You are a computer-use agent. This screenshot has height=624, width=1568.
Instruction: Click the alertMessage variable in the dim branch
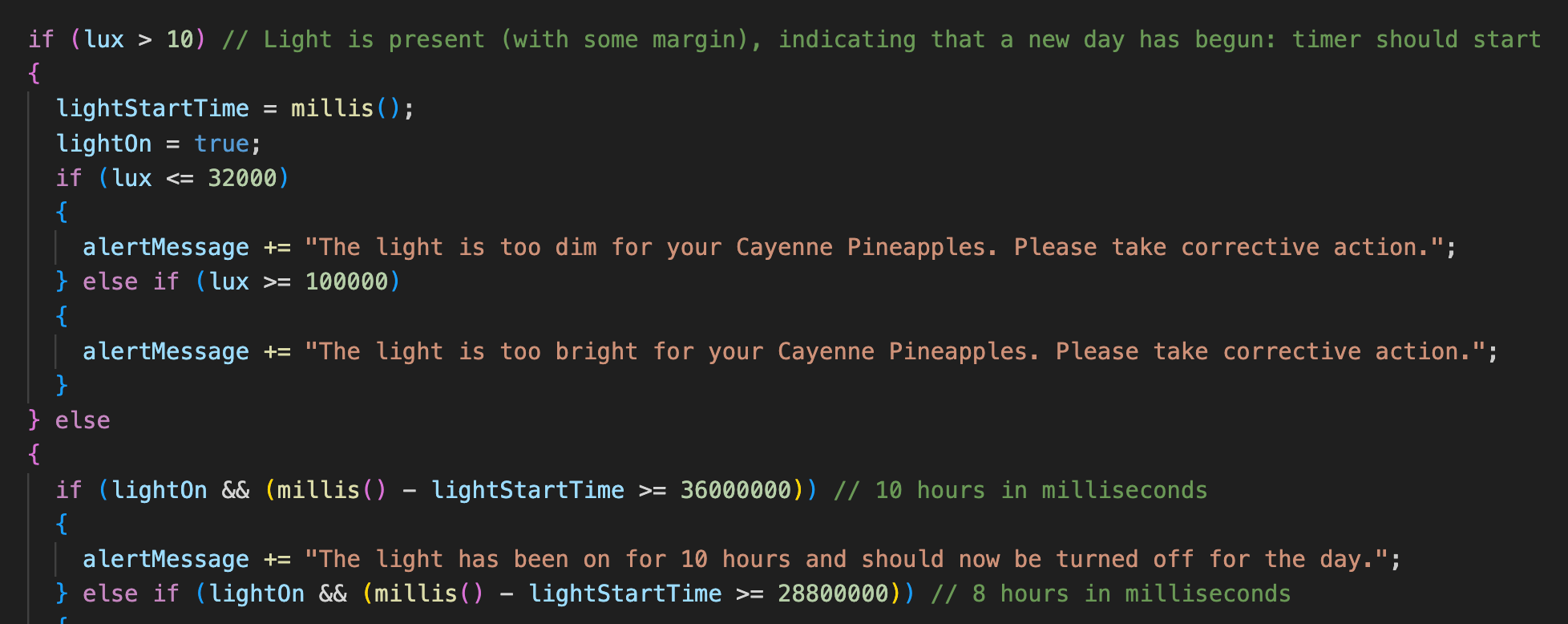point(166,247)
